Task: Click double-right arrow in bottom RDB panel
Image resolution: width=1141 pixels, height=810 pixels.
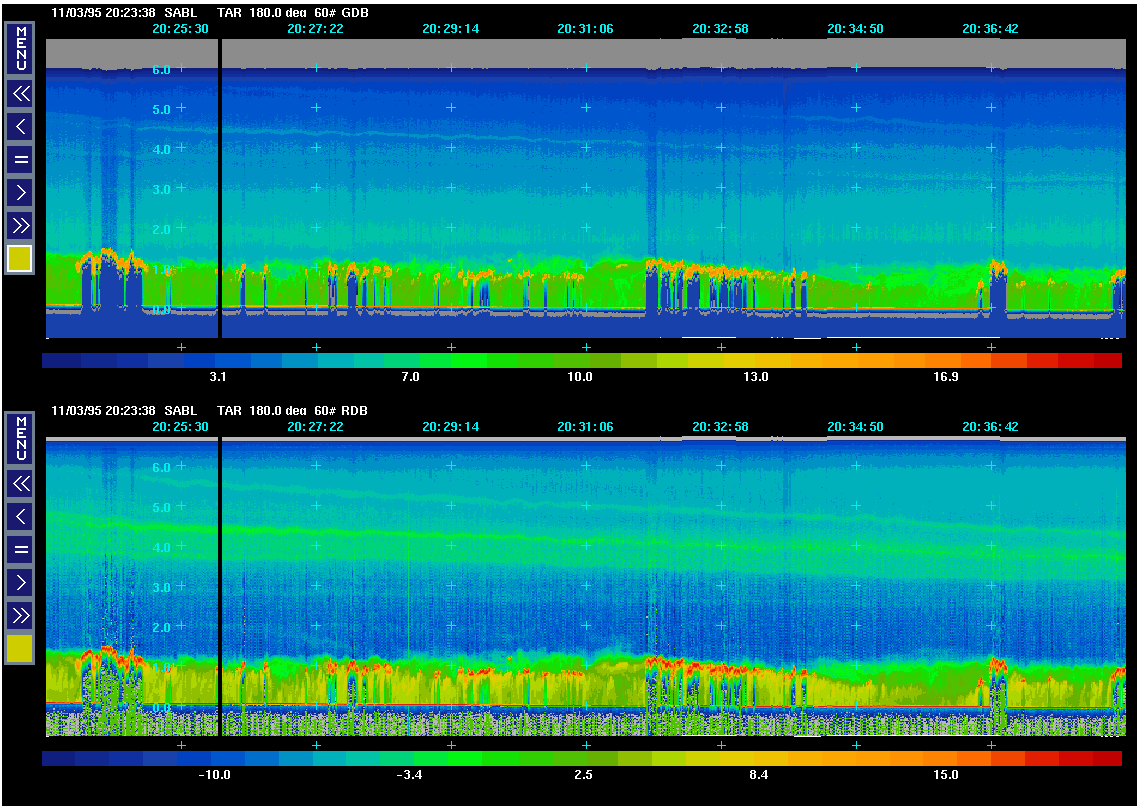Action: point(20,615)
